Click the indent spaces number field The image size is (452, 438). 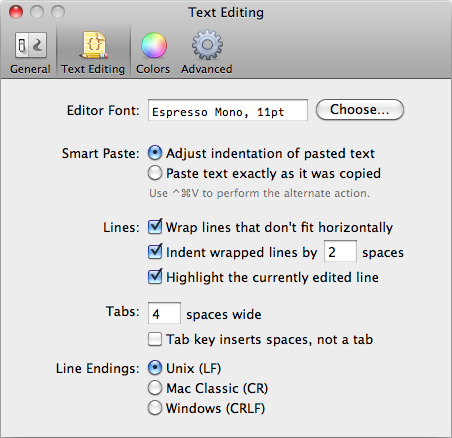coord(340,251)
